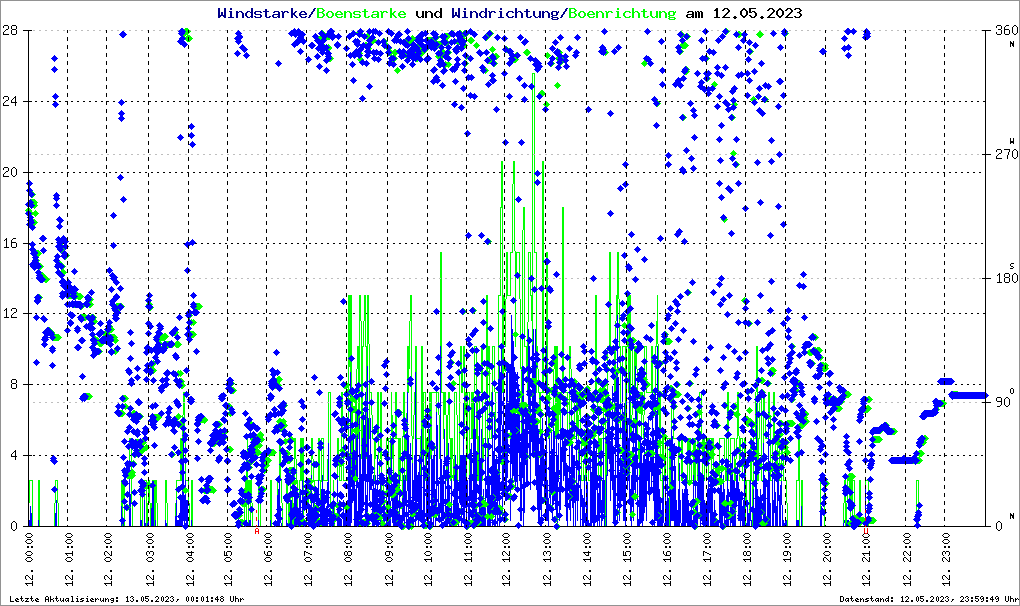1020x606 pixels.
Task: Click the time label "12. 06:00"
Action: click(268, 559)
